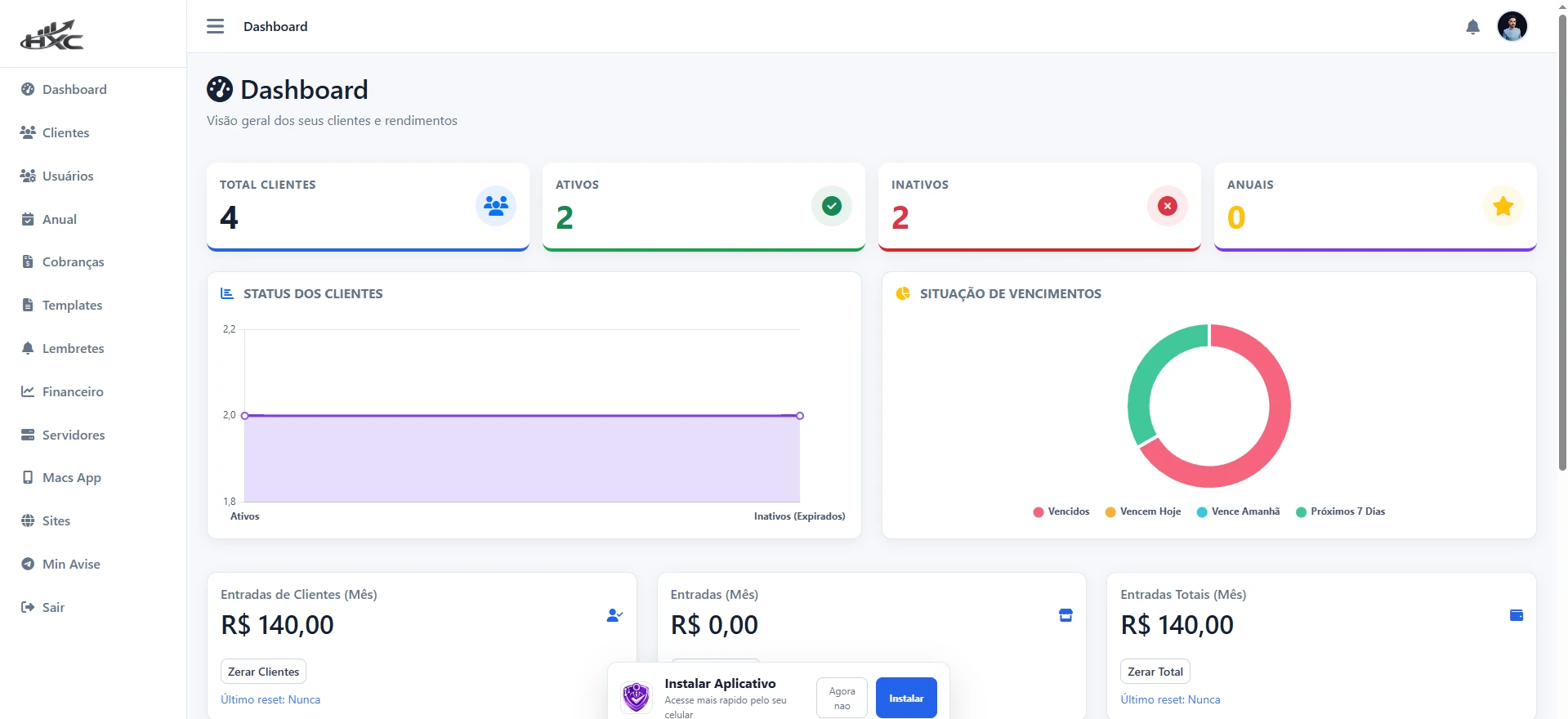Click the green Ativos checkmark icon

pos(832,206)
